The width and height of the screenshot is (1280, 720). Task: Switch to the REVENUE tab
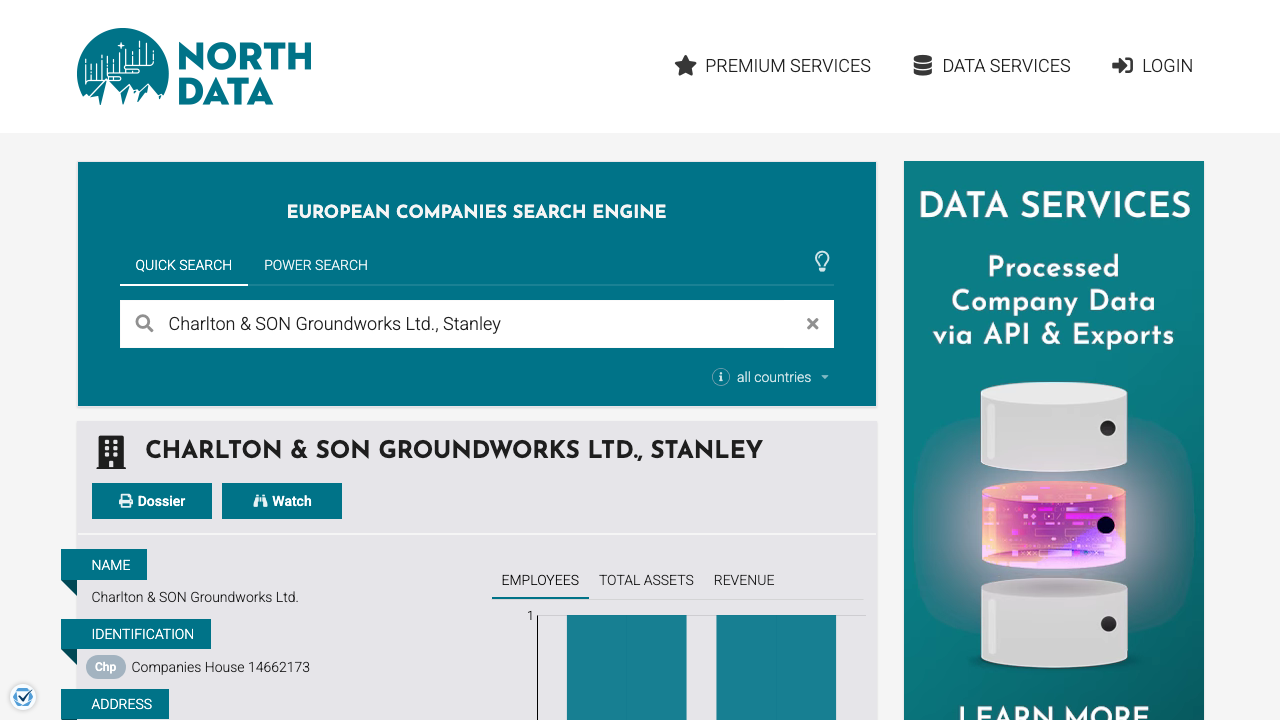(744, 580)
